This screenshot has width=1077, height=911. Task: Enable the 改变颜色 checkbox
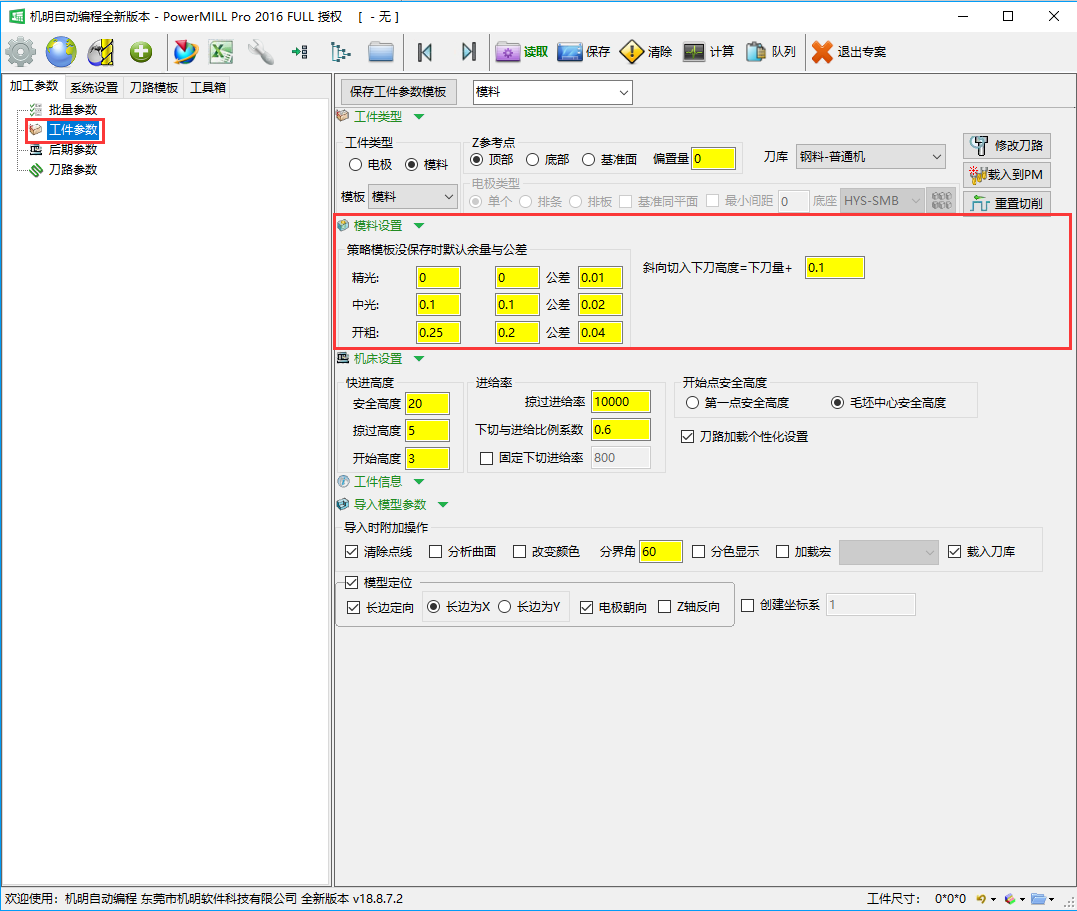coord(519,551)
